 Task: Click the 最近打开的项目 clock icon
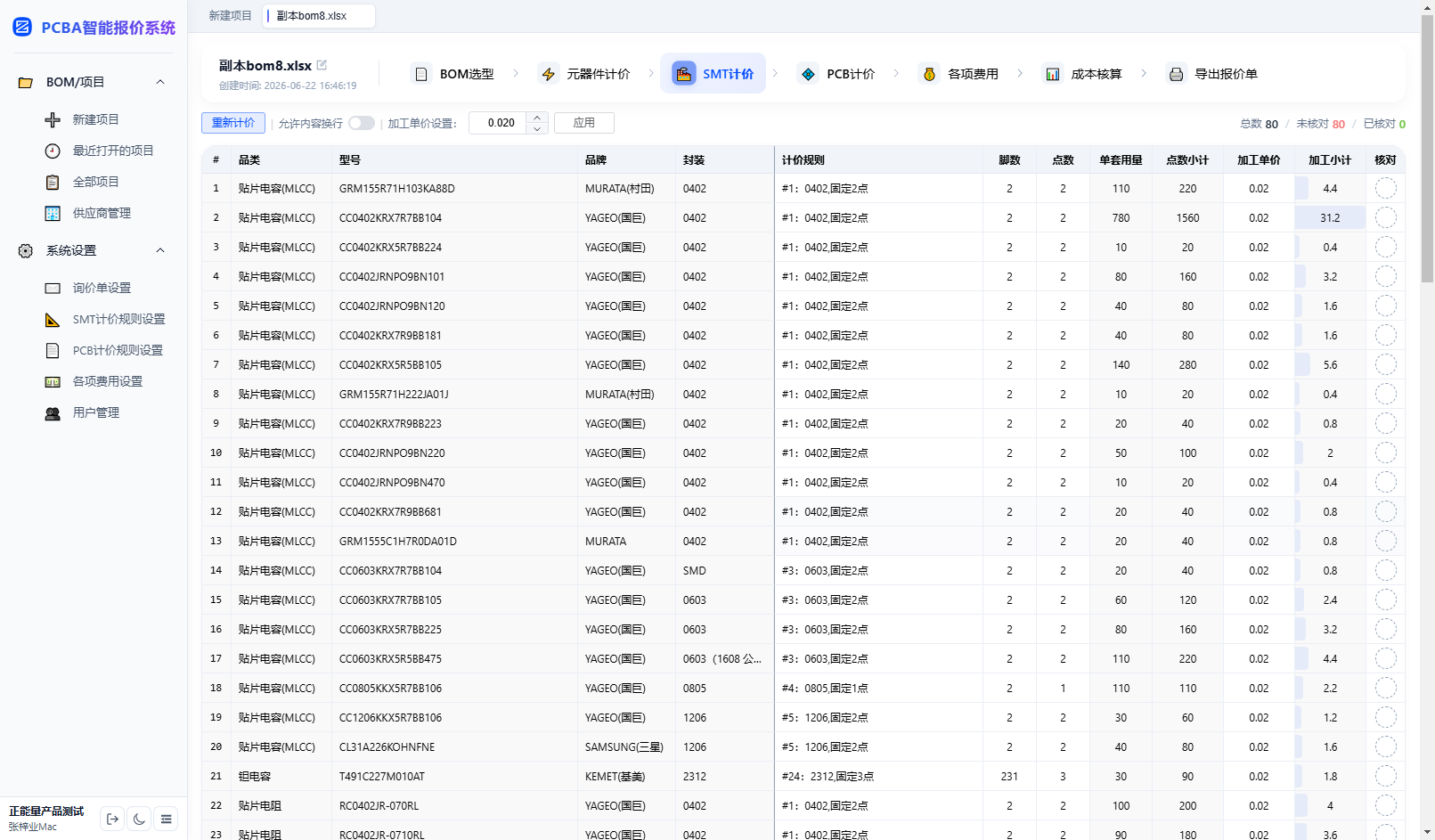point(53,151)
